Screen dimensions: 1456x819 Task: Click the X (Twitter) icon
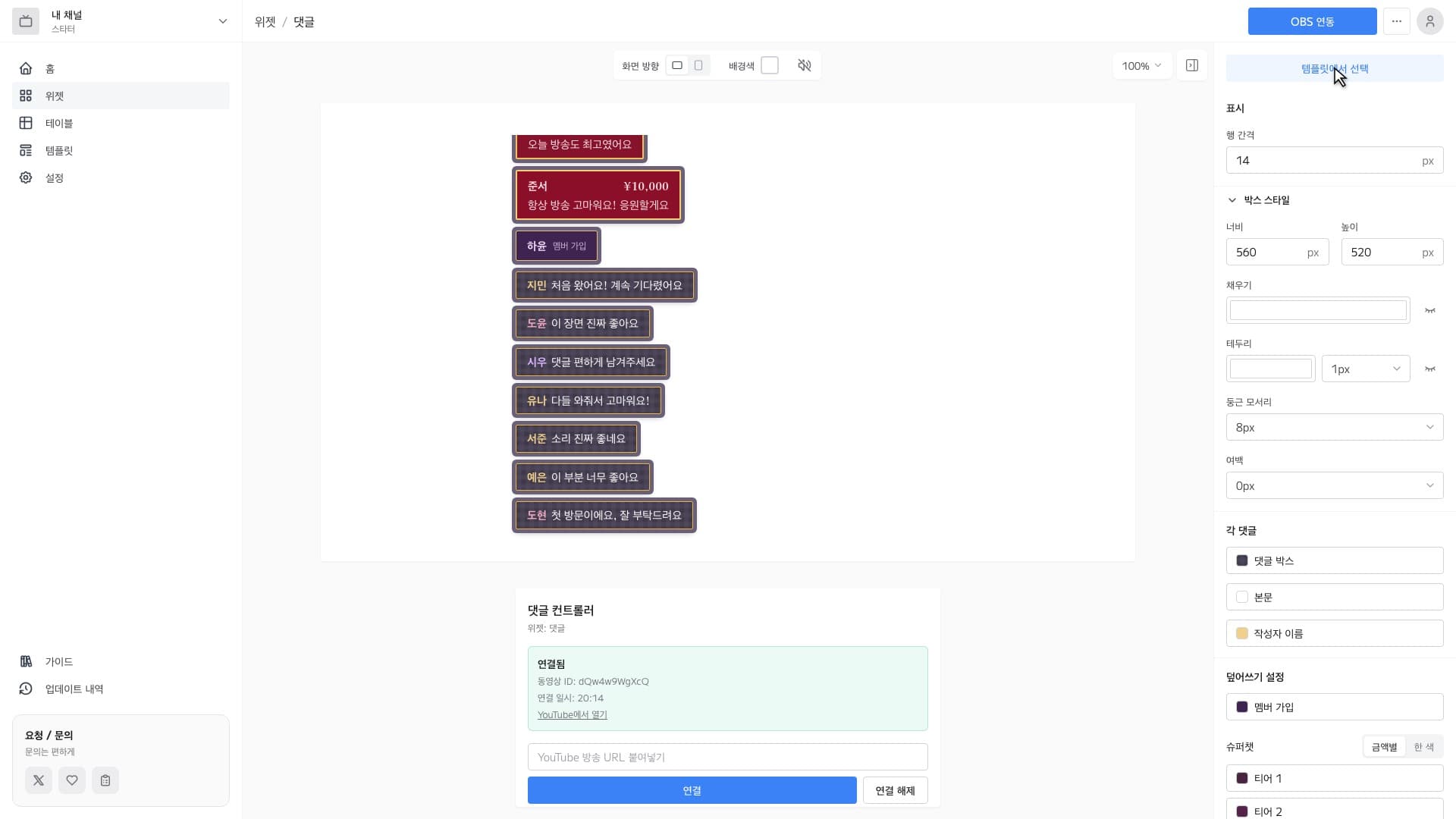pos(39,780)
